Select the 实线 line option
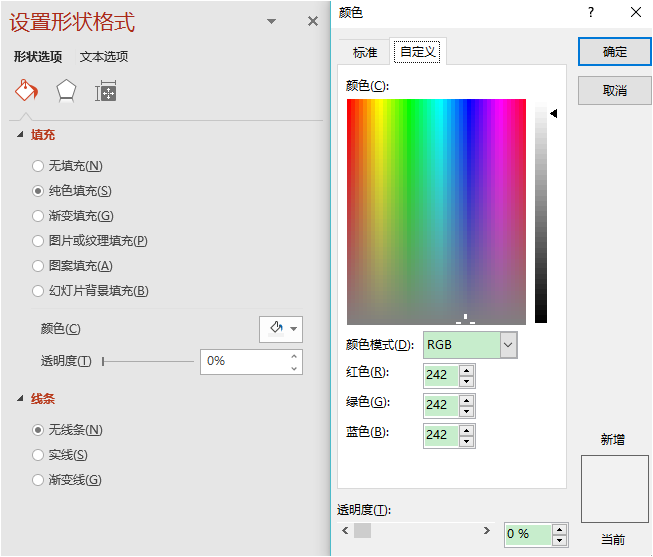 pyautogui.click(x=38, y=455)
